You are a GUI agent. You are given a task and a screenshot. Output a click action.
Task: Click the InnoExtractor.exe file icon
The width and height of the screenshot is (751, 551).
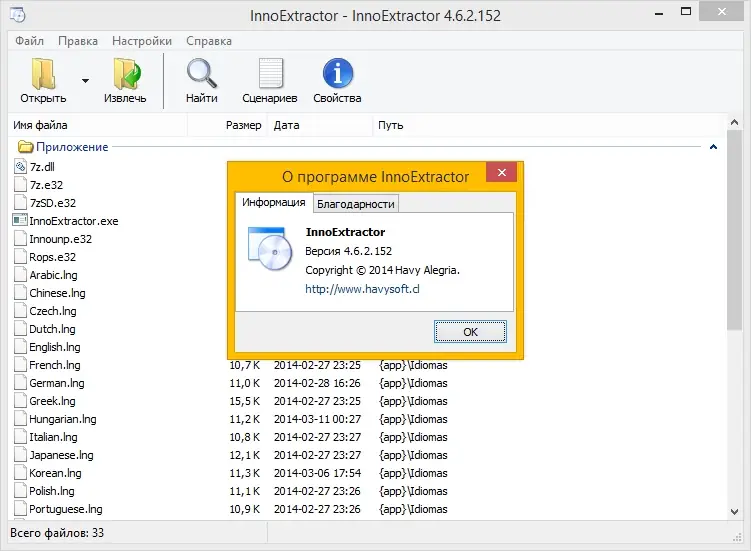pyautogui.click(x=20, y=220)
